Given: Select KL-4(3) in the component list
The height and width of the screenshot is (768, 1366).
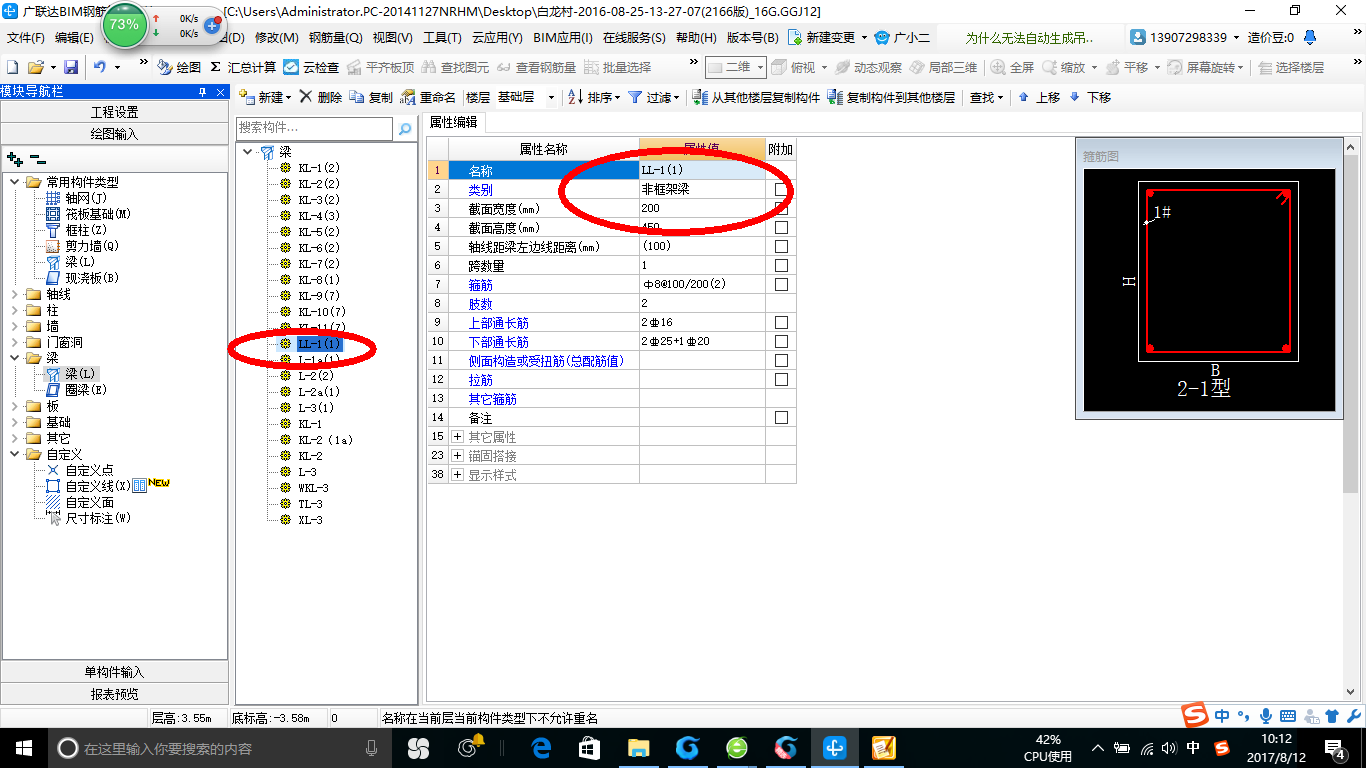Looking at the screenshot, I should click(x=318, y=216).
